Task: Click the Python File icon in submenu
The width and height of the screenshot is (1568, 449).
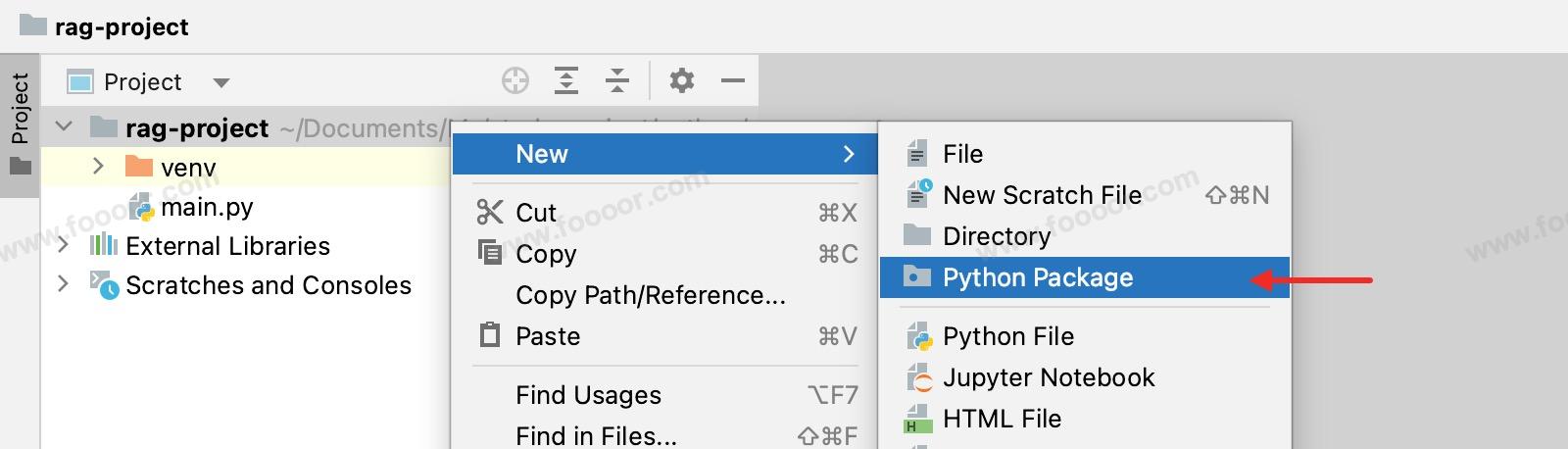Action: point(918,336)
